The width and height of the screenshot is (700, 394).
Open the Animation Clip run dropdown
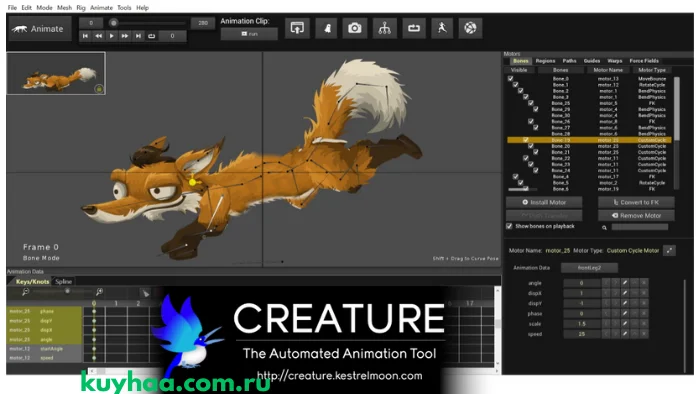(x=249, y=34)
